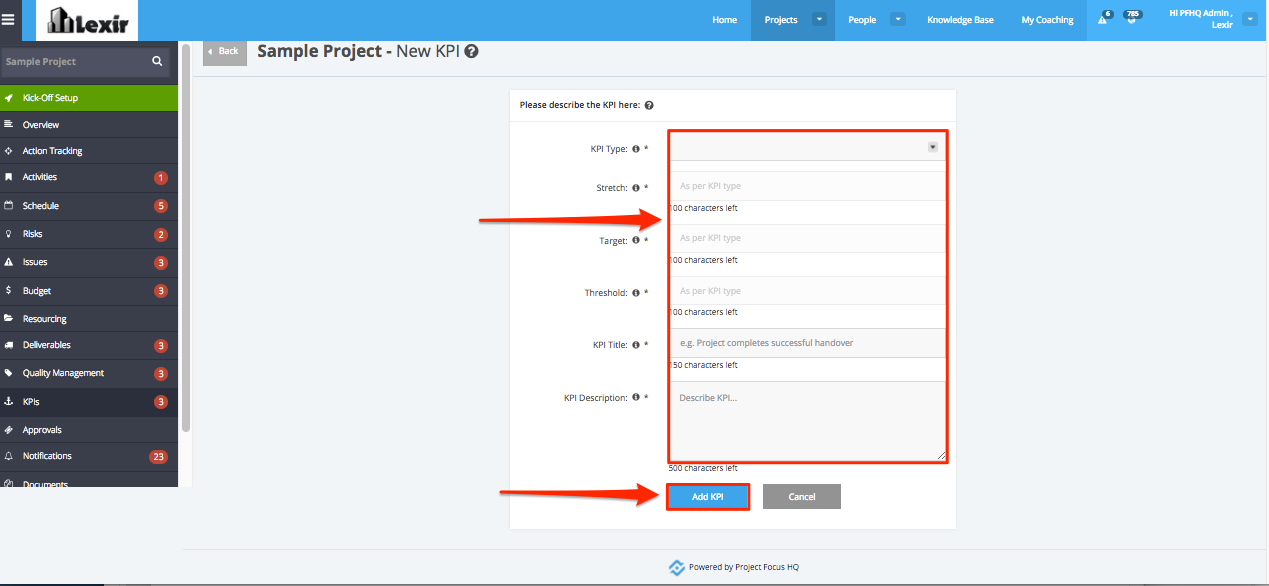Click the Risks lightbulb icon in sidebar
Viewport: 1269px width, 586px height.
point(9,234)
